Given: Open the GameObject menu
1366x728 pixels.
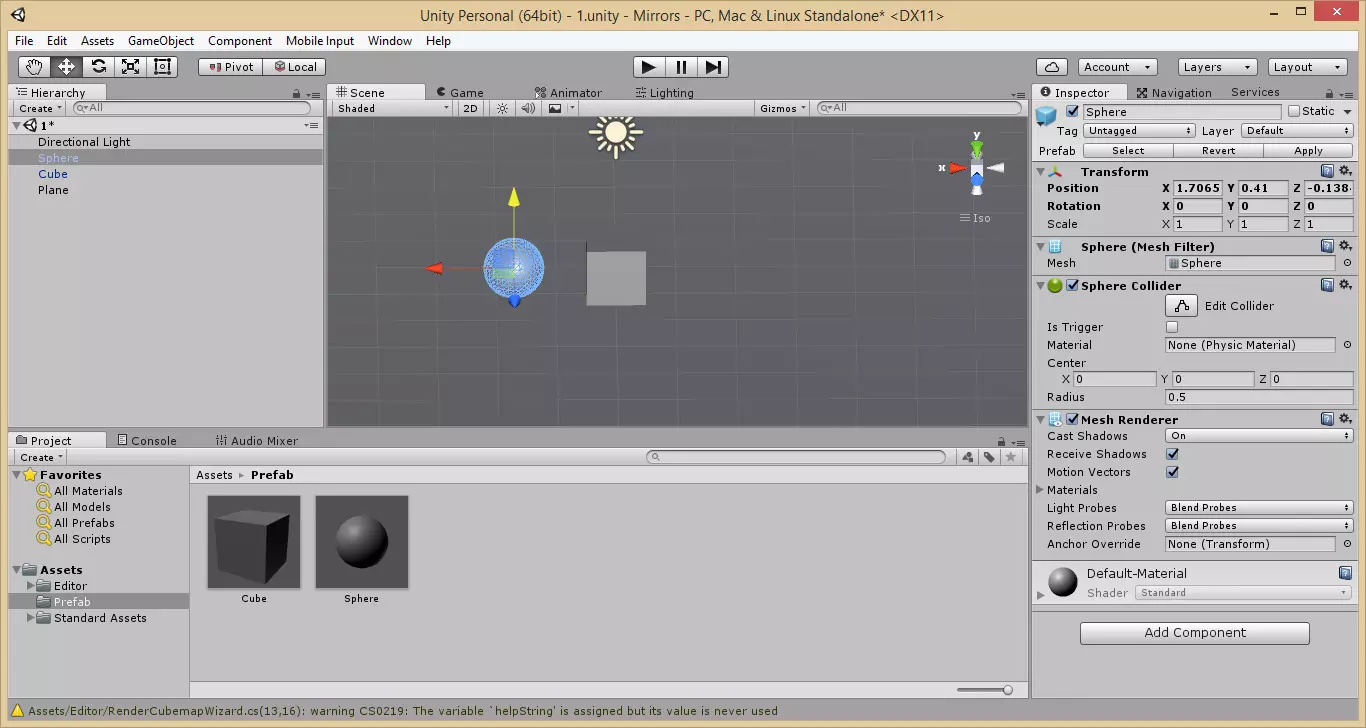Looking at the screenshot, I should [x=160, y=41].
